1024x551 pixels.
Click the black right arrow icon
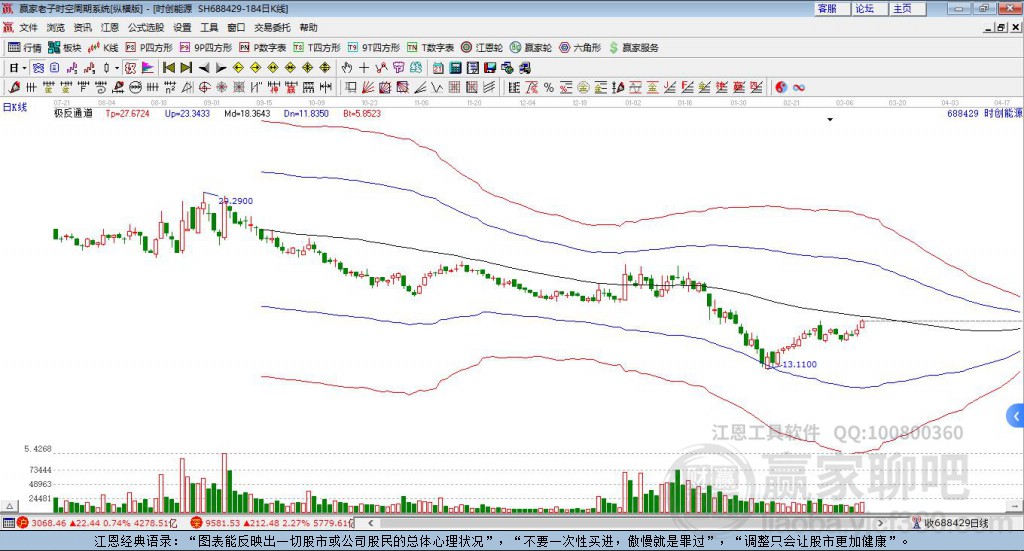221,68
